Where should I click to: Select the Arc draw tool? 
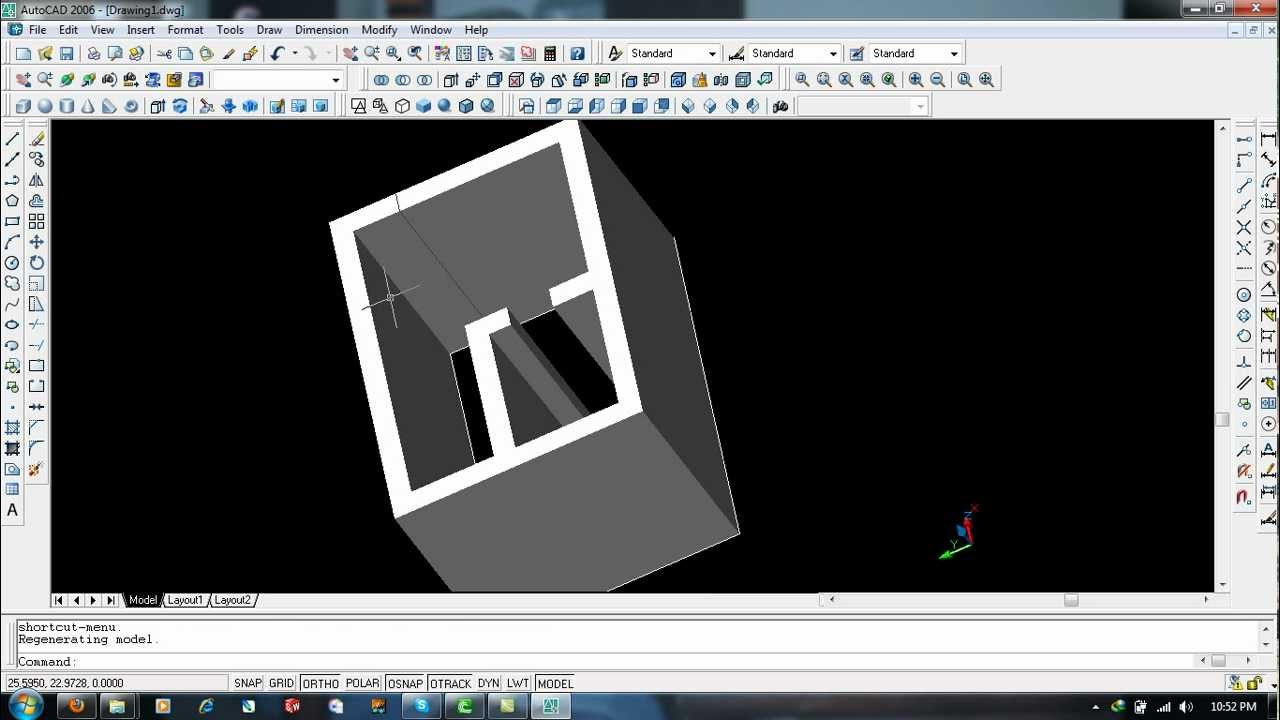point(13,242)
